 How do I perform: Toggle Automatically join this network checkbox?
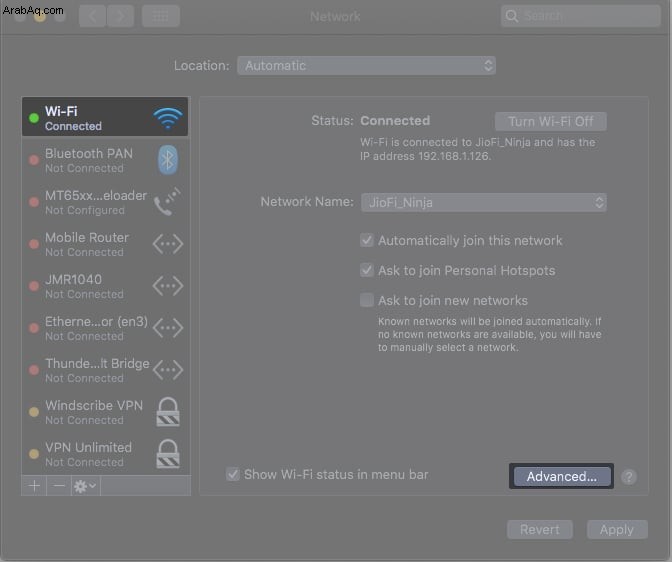(367, 240)
